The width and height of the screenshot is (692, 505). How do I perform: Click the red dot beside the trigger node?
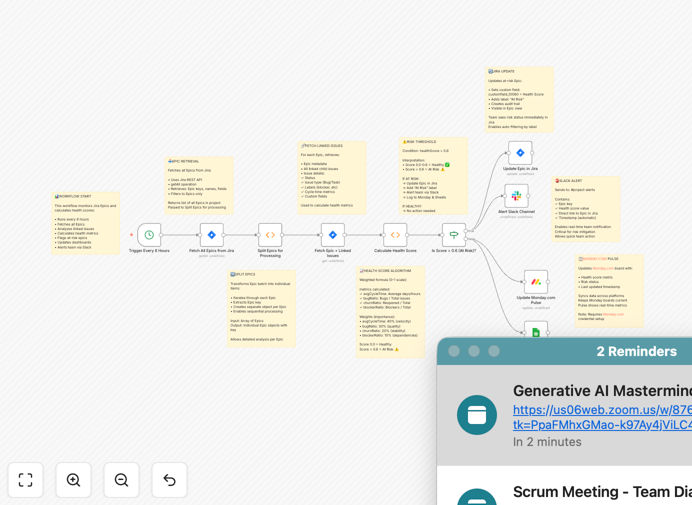[132, 235]
